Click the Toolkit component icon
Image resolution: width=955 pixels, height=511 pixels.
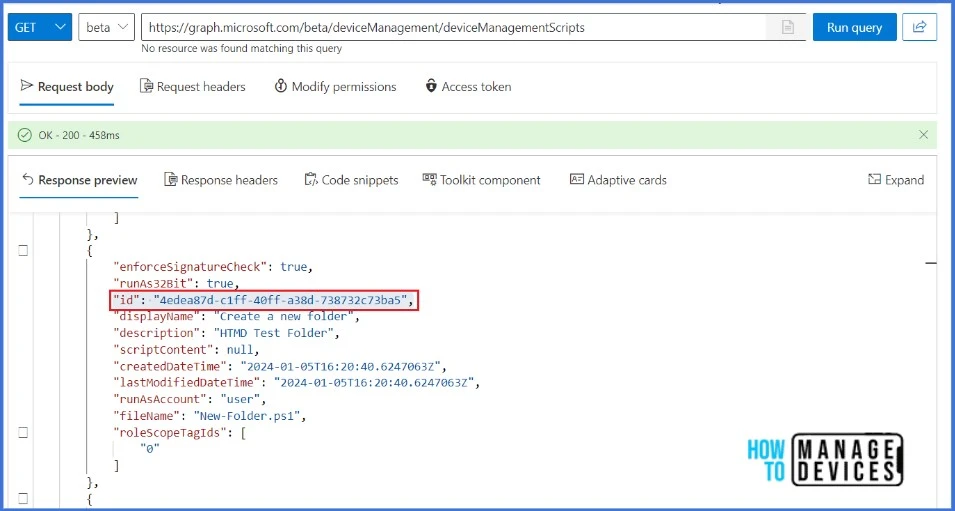coord(429,179)
